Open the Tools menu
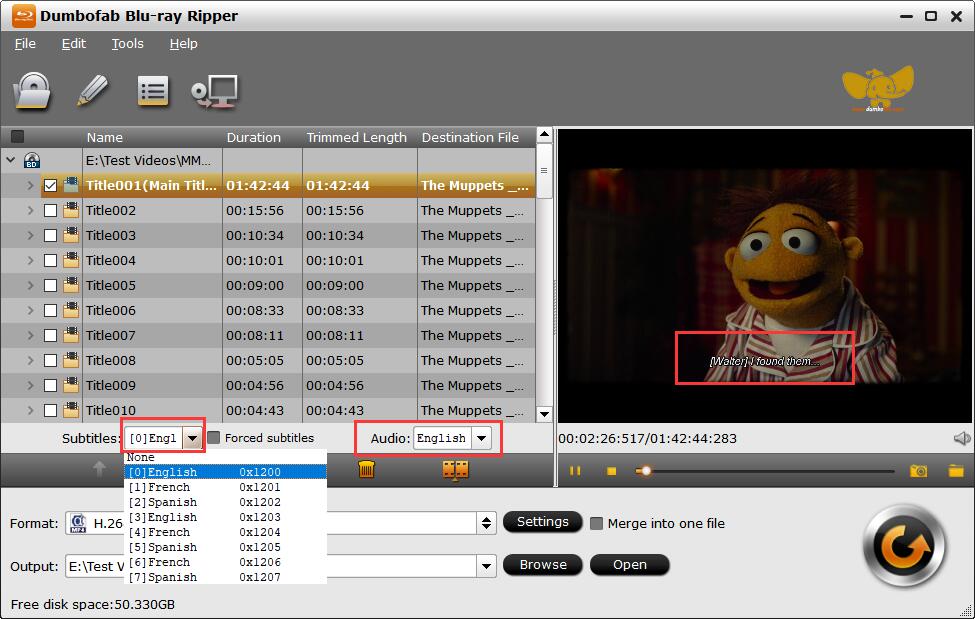975x619 pixels. click(x=127, y=44)
